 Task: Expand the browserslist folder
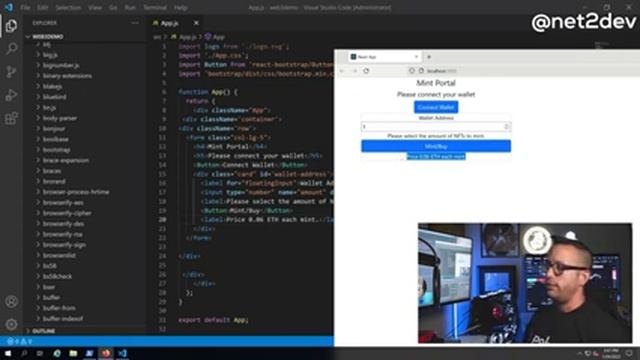click(59, 256)
